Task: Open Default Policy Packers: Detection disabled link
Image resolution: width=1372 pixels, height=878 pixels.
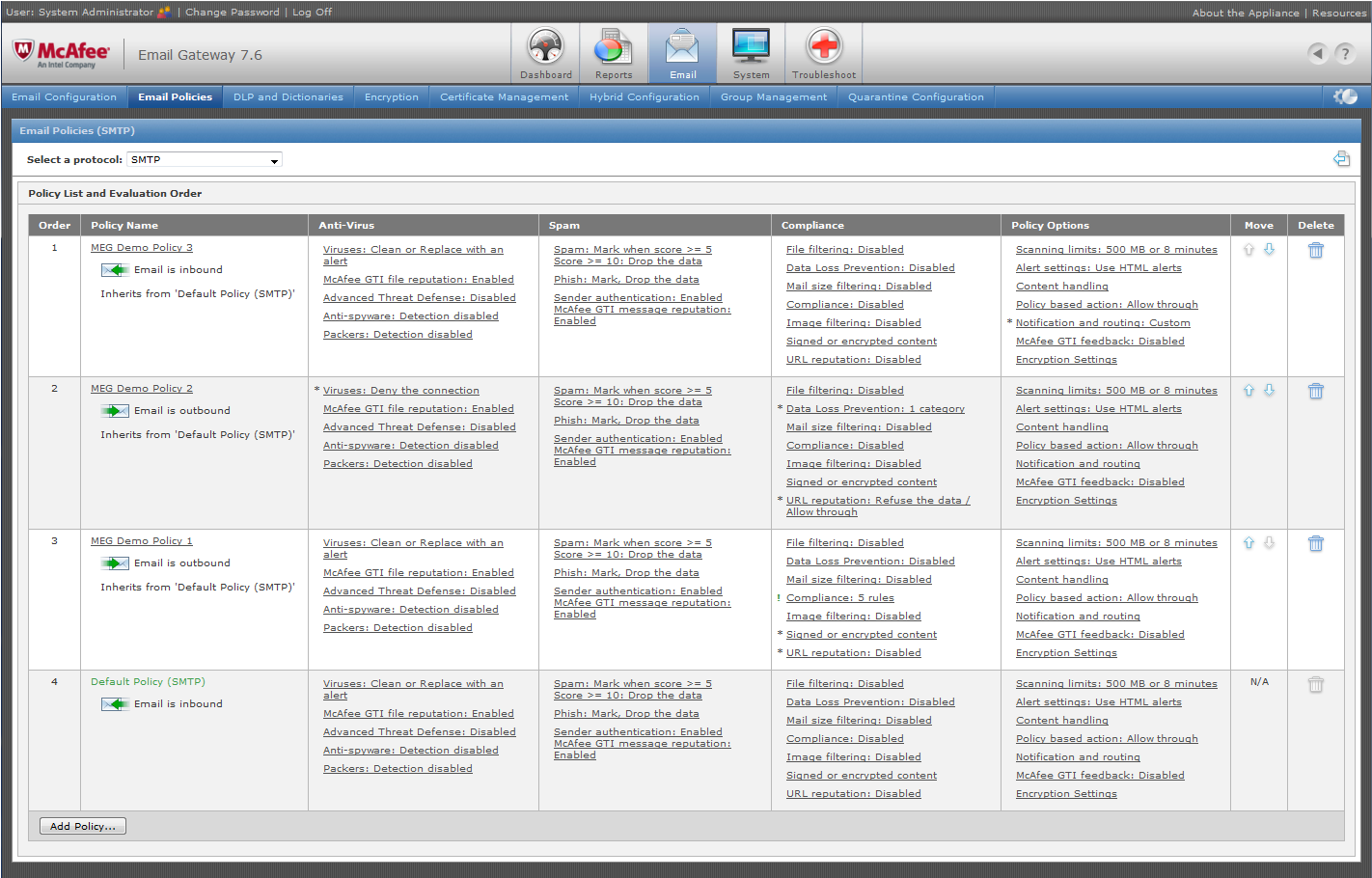Action: (398, 769)
